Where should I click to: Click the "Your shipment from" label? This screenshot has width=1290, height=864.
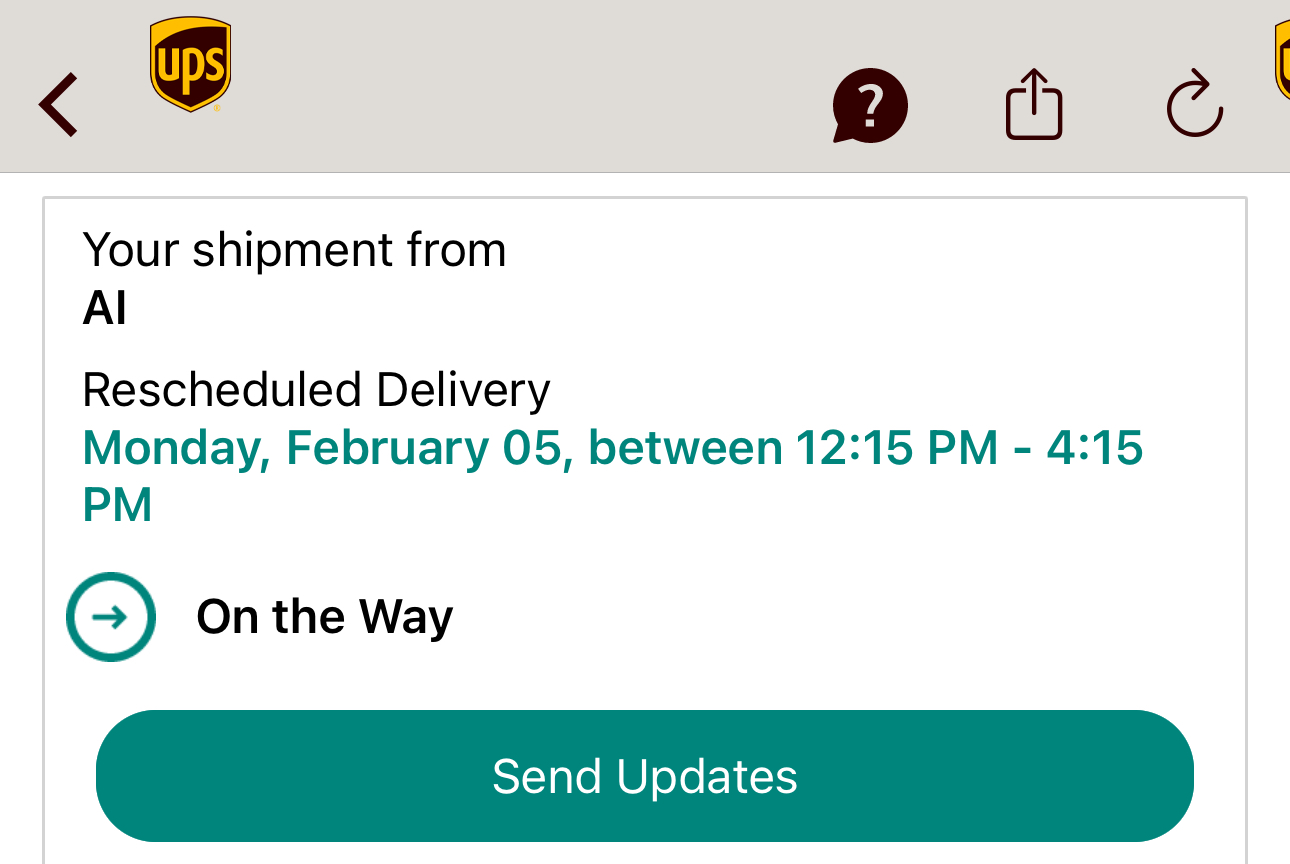pos(294,250)
